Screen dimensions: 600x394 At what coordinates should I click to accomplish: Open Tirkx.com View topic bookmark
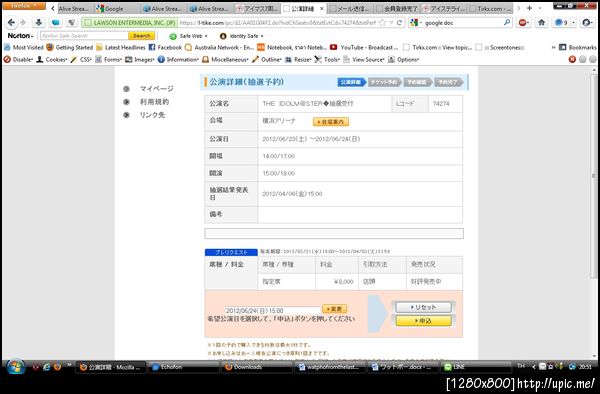(x=437, y=47)
